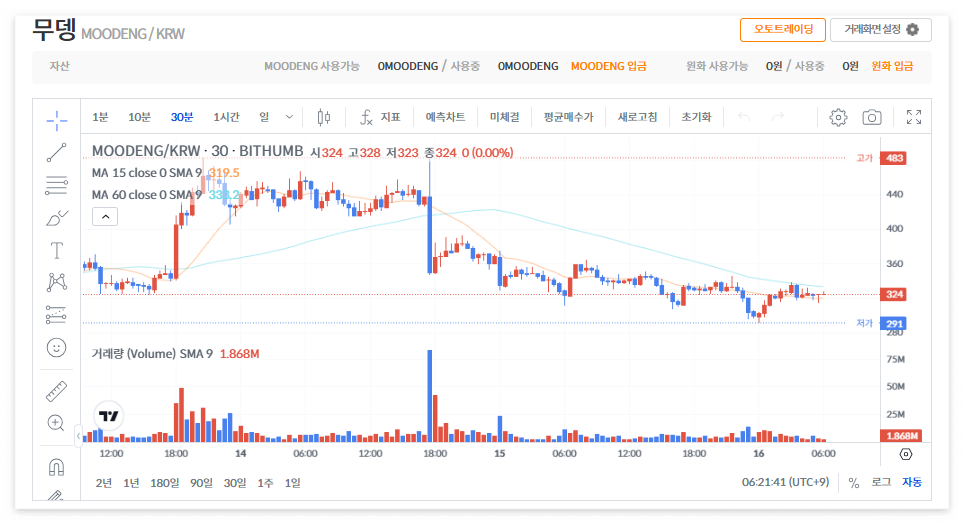Image resolution: width=964 pixels, height=524 pixels.
Task: Select the crosshair cursor tool
Action: tap(57, 121)
